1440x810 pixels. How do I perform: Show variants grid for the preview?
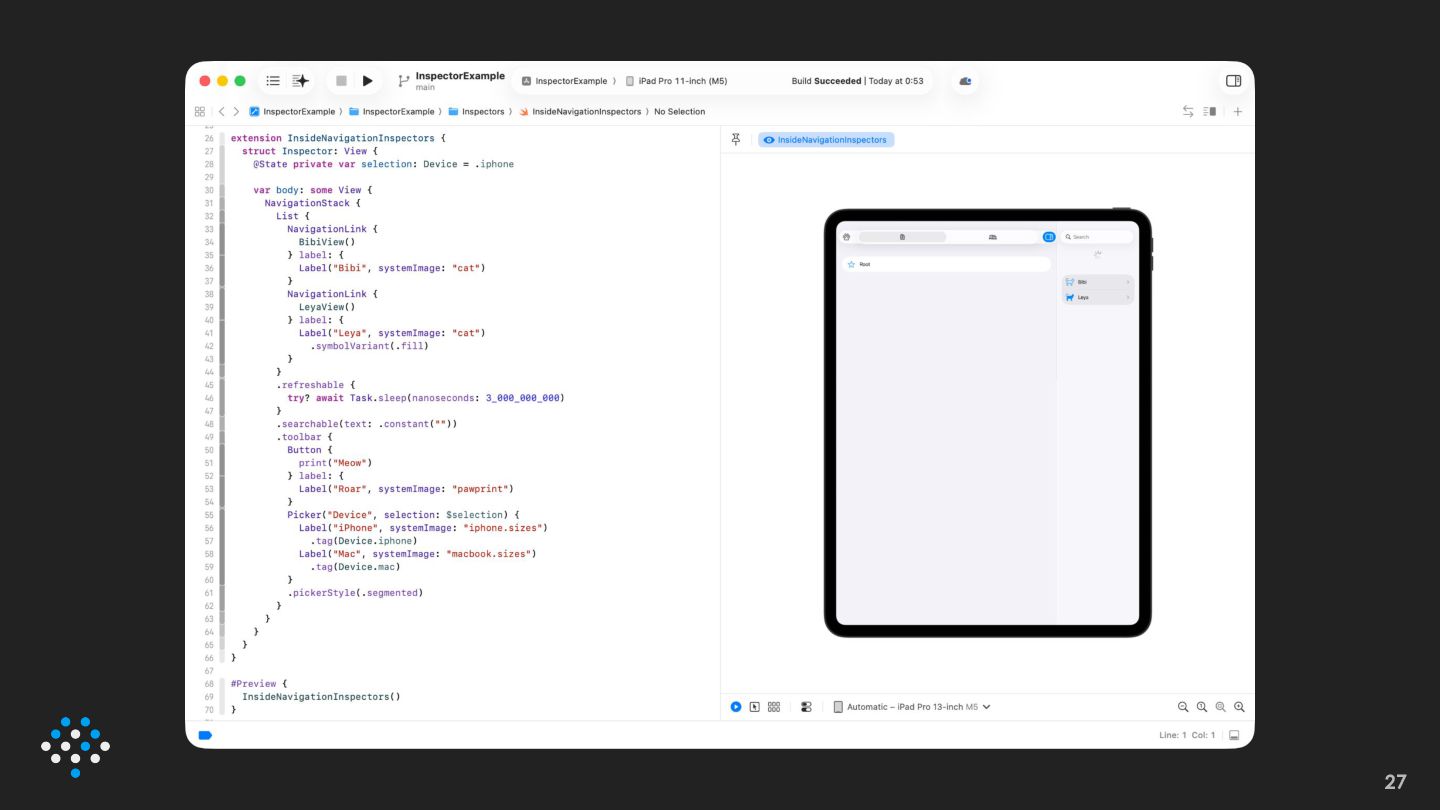click(774, 707)
